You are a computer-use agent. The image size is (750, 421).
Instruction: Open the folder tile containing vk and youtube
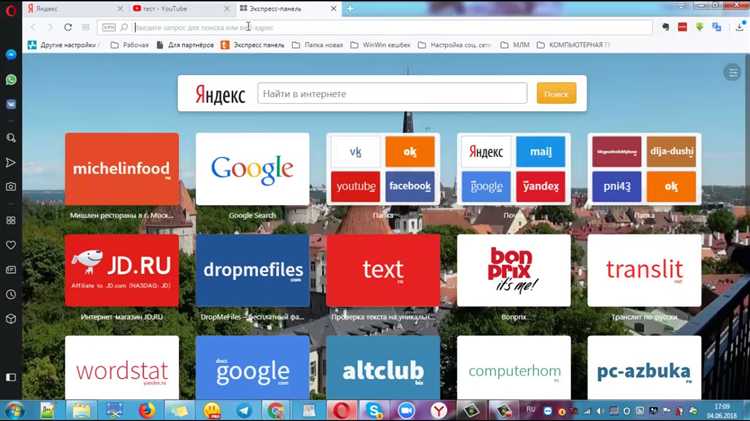tap(383, 169)
